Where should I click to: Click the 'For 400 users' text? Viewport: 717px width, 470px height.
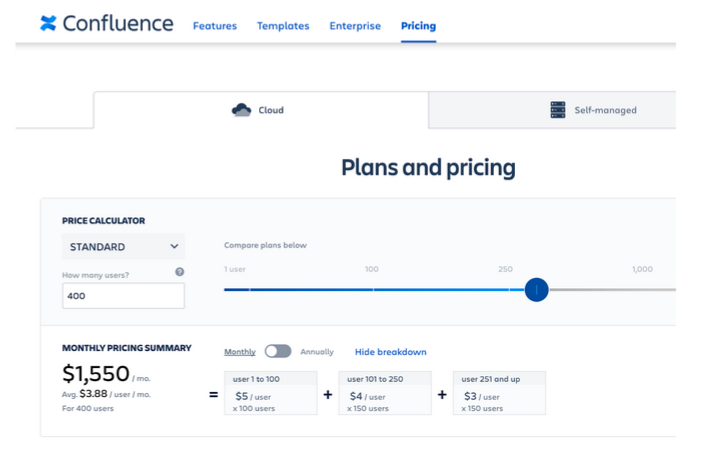tap(88, 408)
